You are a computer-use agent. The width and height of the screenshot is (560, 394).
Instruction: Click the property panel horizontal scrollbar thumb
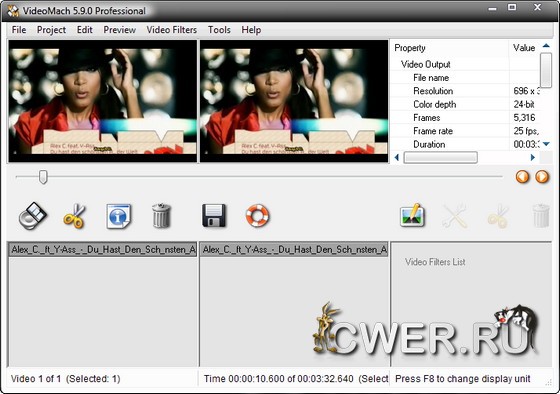pos(440,157)
